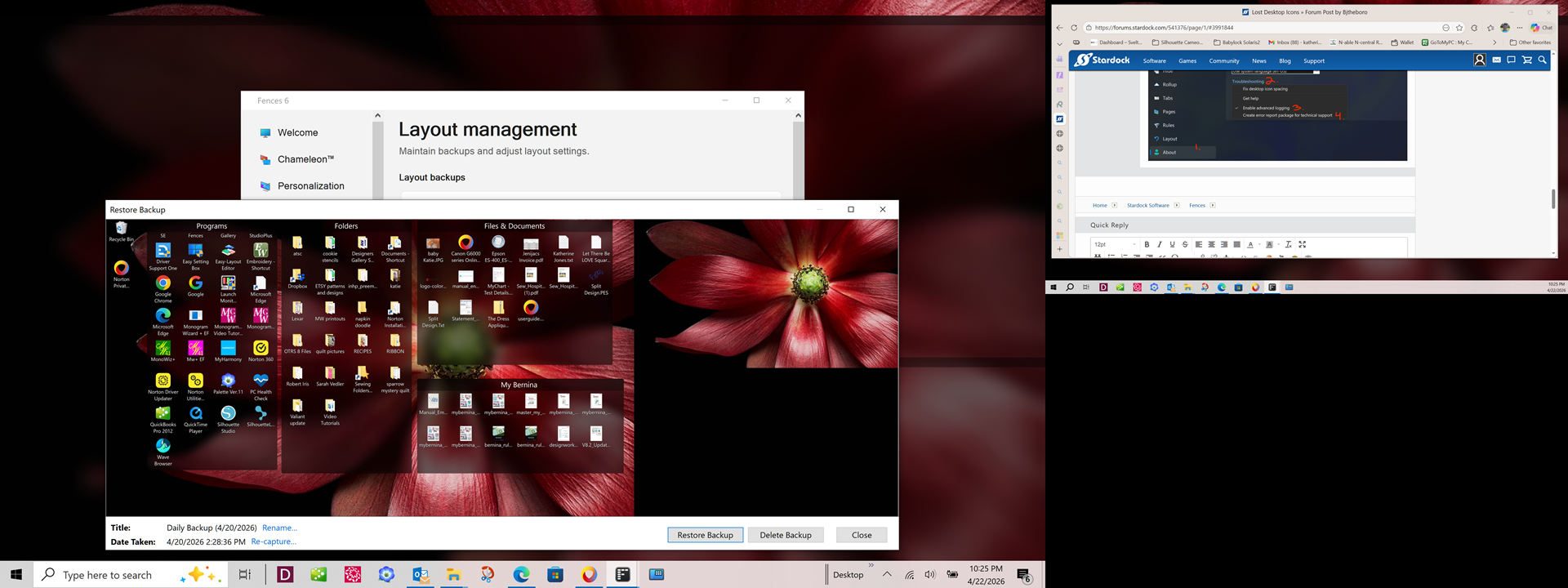Select Personalization in the Fences sidebar
This screenshot has width=1568, height=588.
click(310, 186)
